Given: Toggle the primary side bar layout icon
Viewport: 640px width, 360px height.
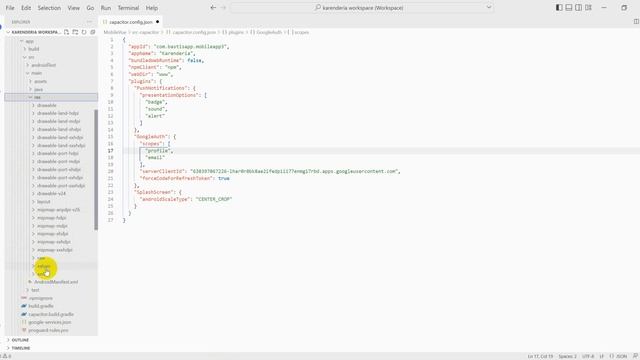Looking at the screenshot, I should coord(559,7).
